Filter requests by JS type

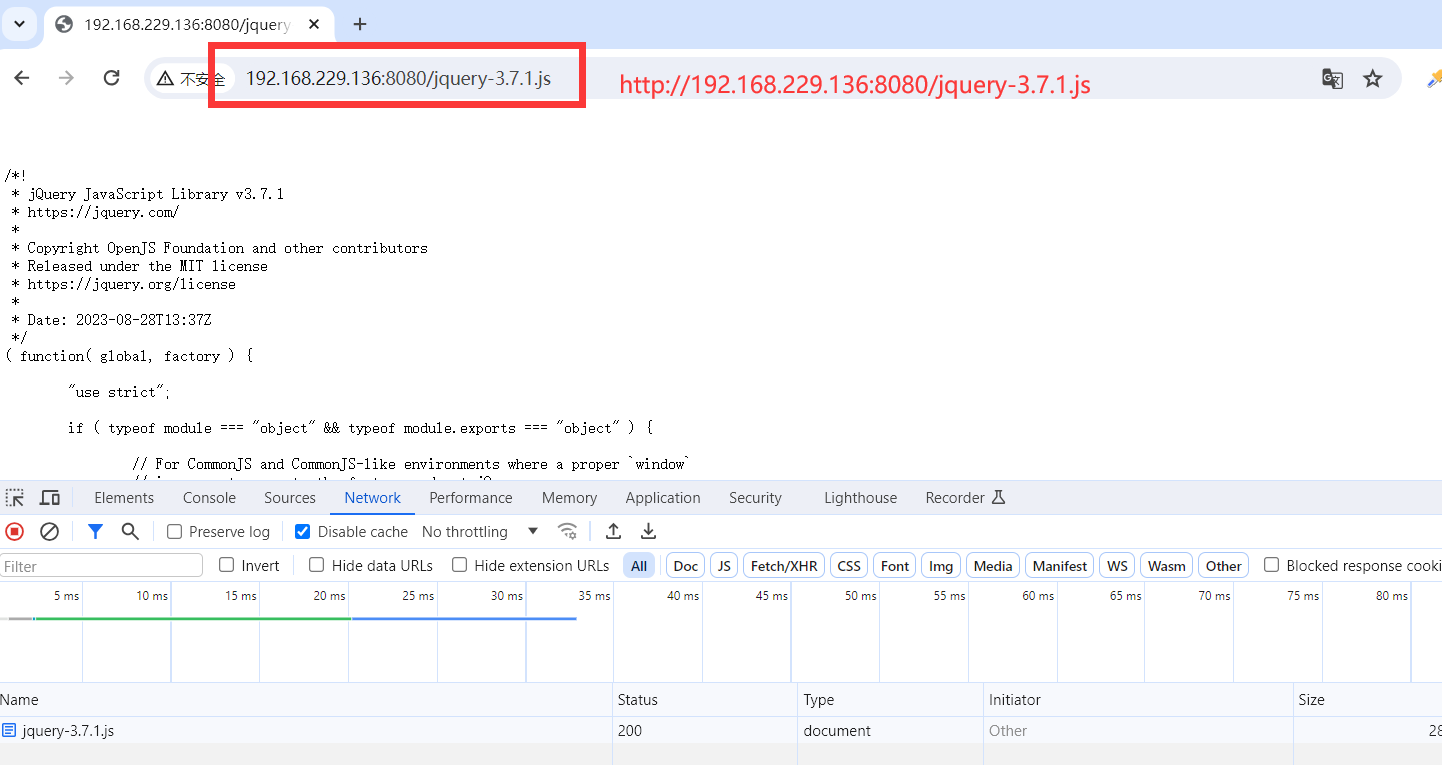point(724,566)
